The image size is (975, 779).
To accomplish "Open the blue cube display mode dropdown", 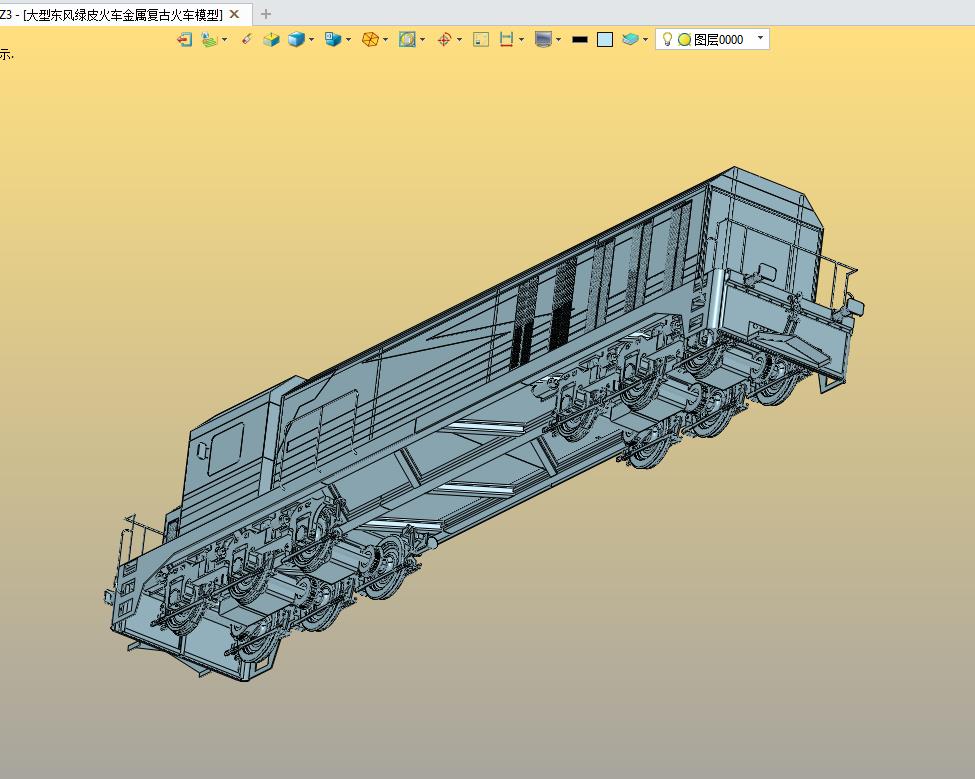I will (312, 40).
